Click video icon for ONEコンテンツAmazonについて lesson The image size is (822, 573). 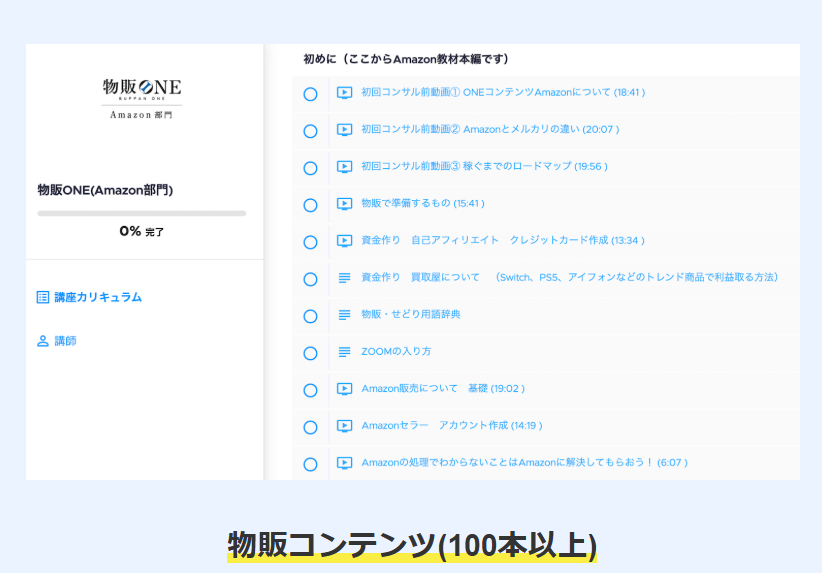point(344,93)
